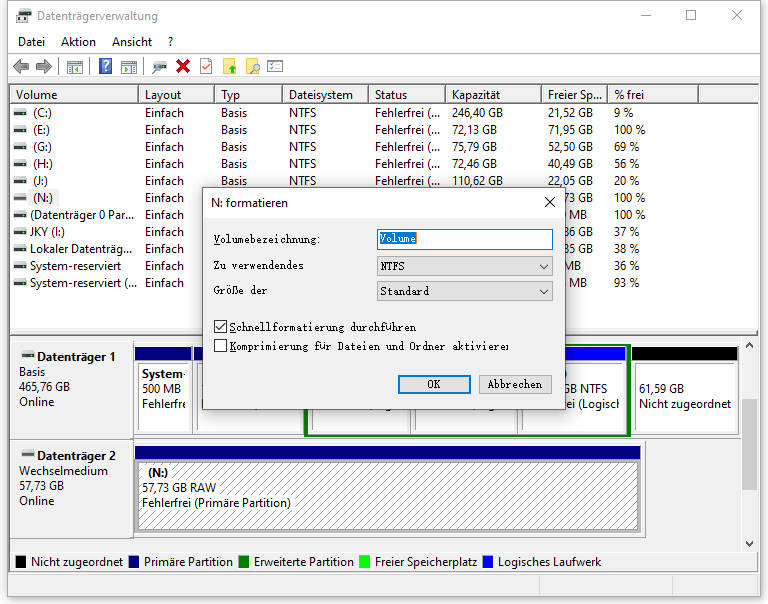Screen dimensions: 768x604
Task: Click the checkmark properties toolbar icon
Action: [x=206, y=66]
